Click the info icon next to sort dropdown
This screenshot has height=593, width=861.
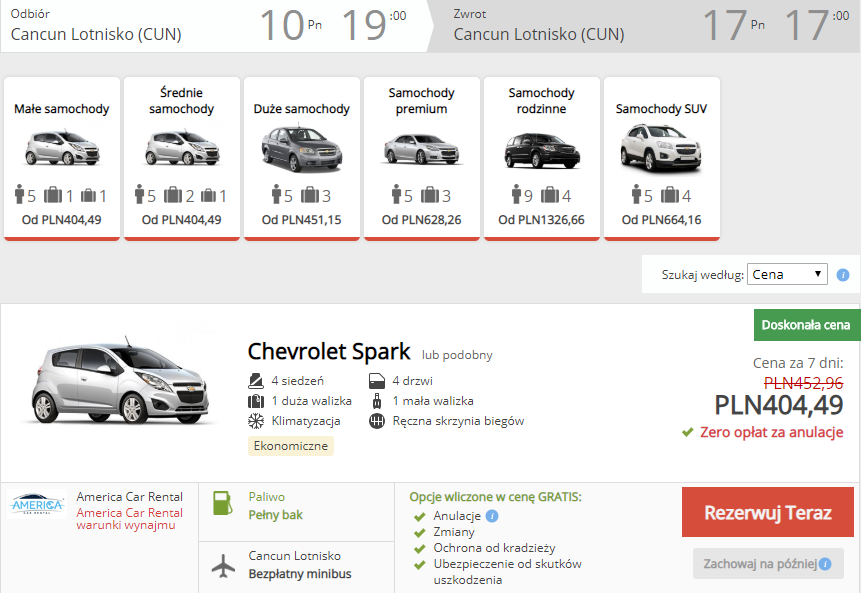(x=842, y=275)
